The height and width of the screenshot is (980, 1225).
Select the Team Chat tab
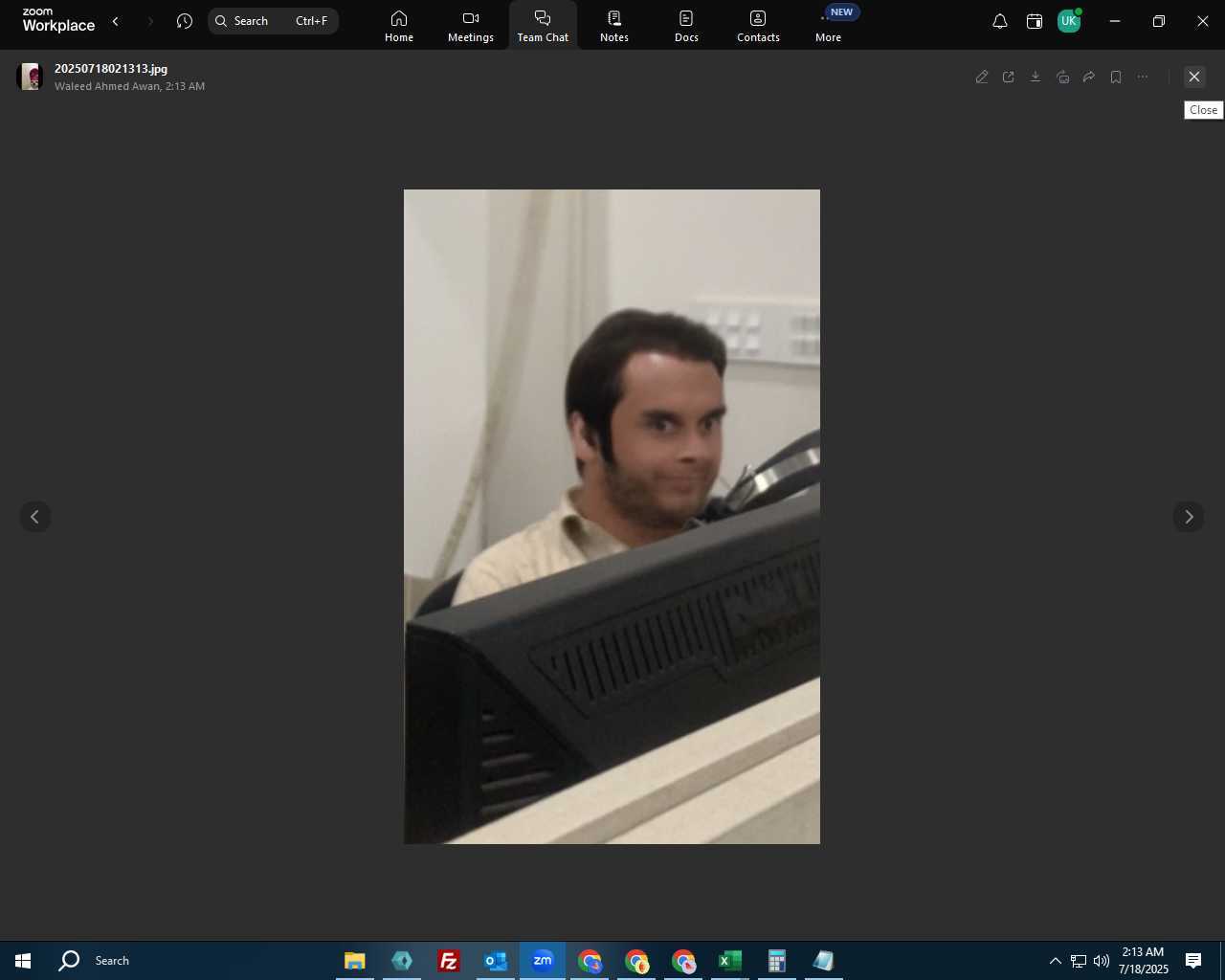point(543,26)
